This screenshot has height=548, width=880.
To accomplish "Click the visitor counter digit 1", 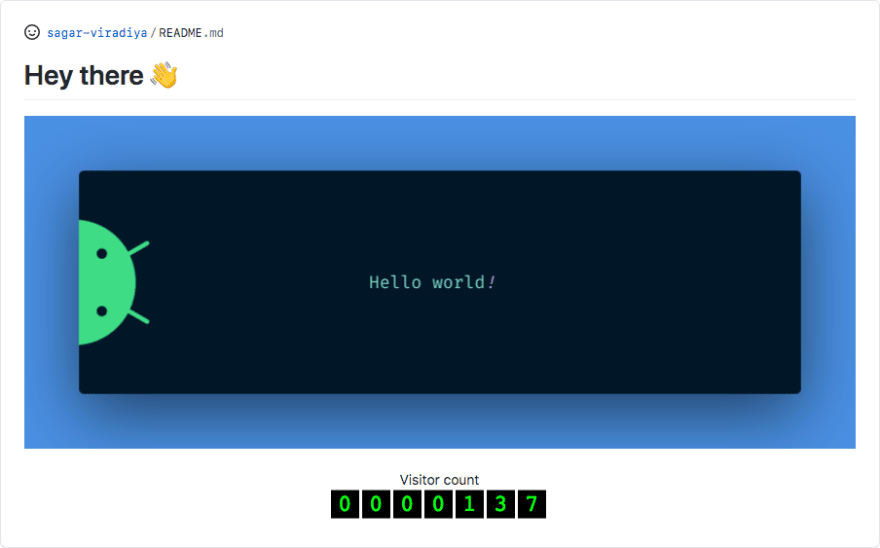I will (469, 504).
